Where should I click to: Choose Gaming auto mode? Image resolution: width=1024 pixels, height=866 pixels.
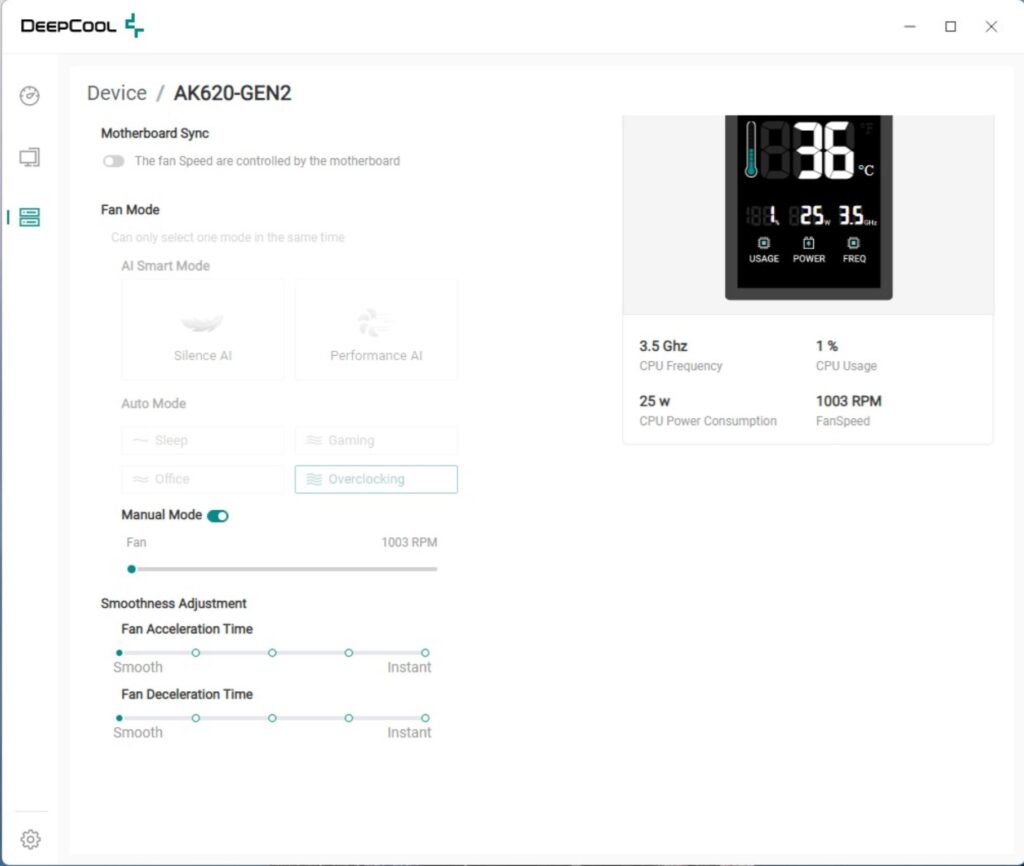[x=376, y=440]
